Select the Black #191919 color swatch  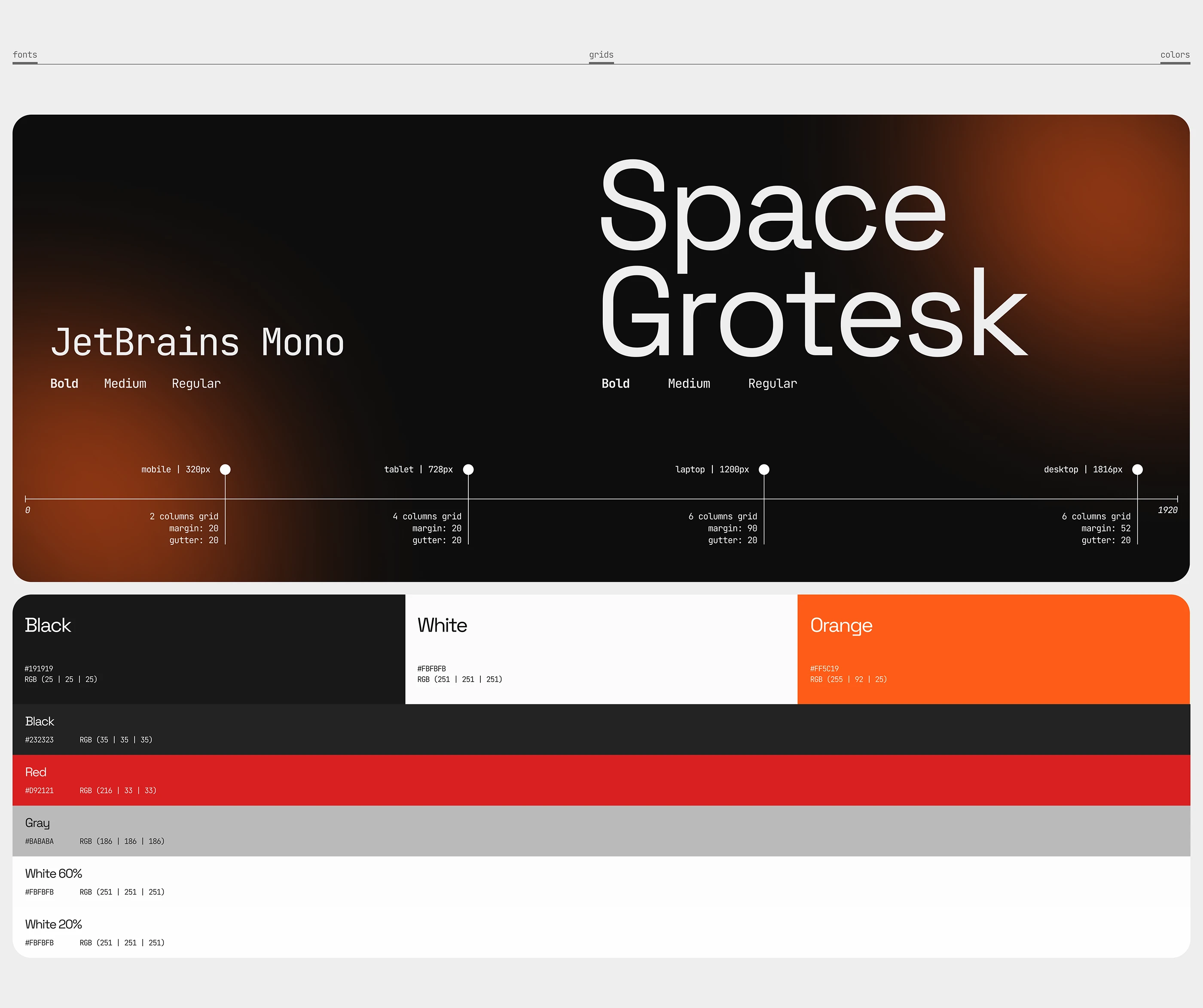208,649
